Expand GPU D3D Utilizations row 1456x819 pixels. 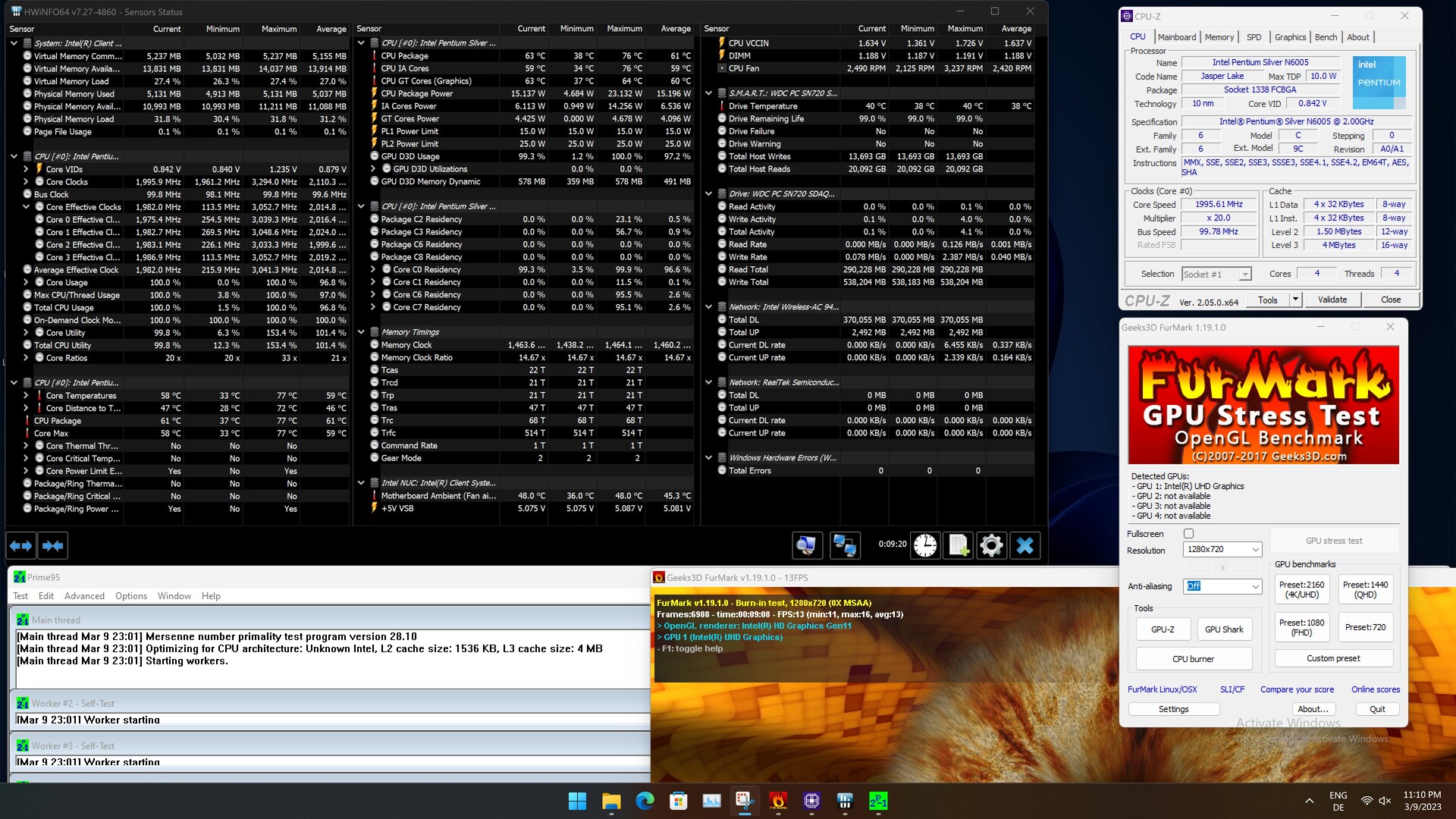coord(373,169)
